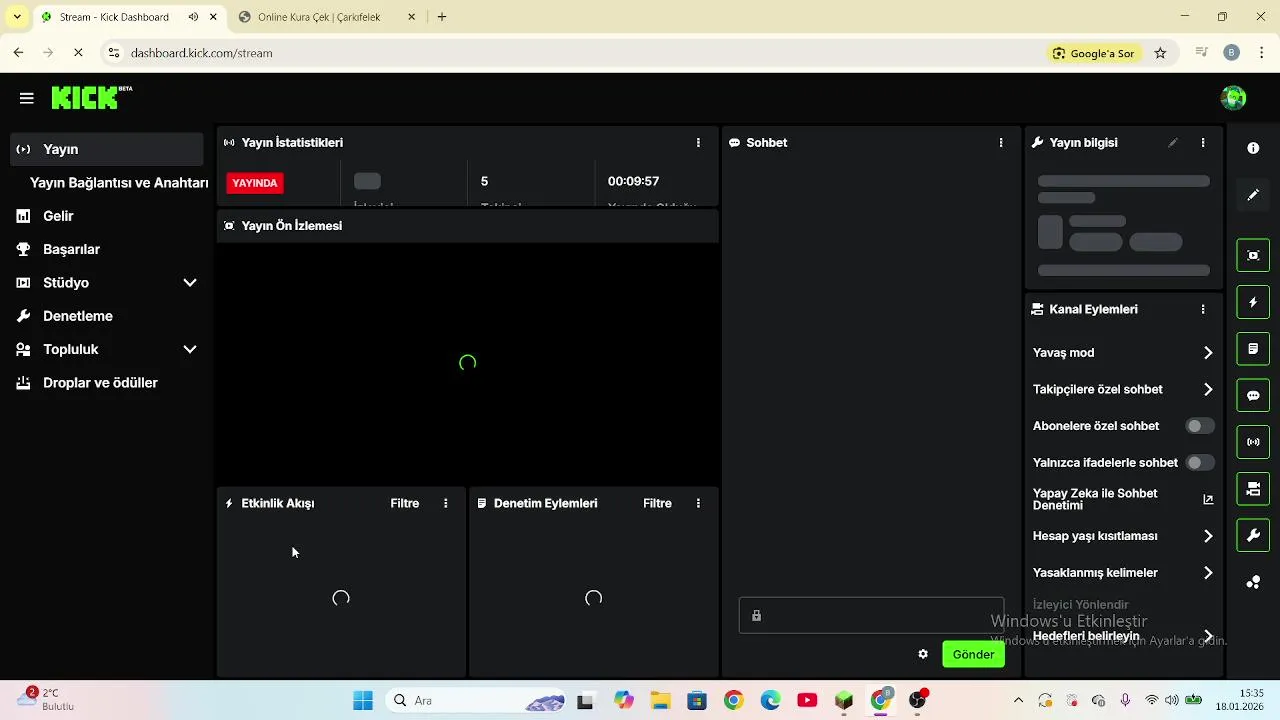Click the Google'a Sor button

[1094, 53]
